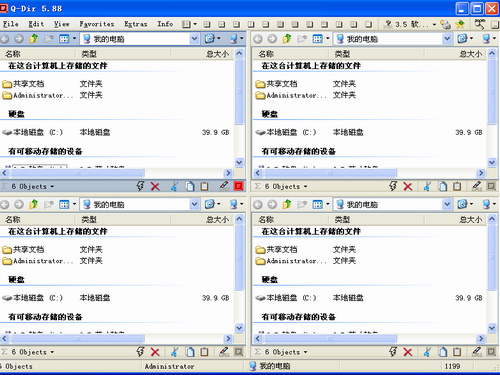Open the Favorites menu
Viewport: 500px width, 375px height.
(97, 24)
